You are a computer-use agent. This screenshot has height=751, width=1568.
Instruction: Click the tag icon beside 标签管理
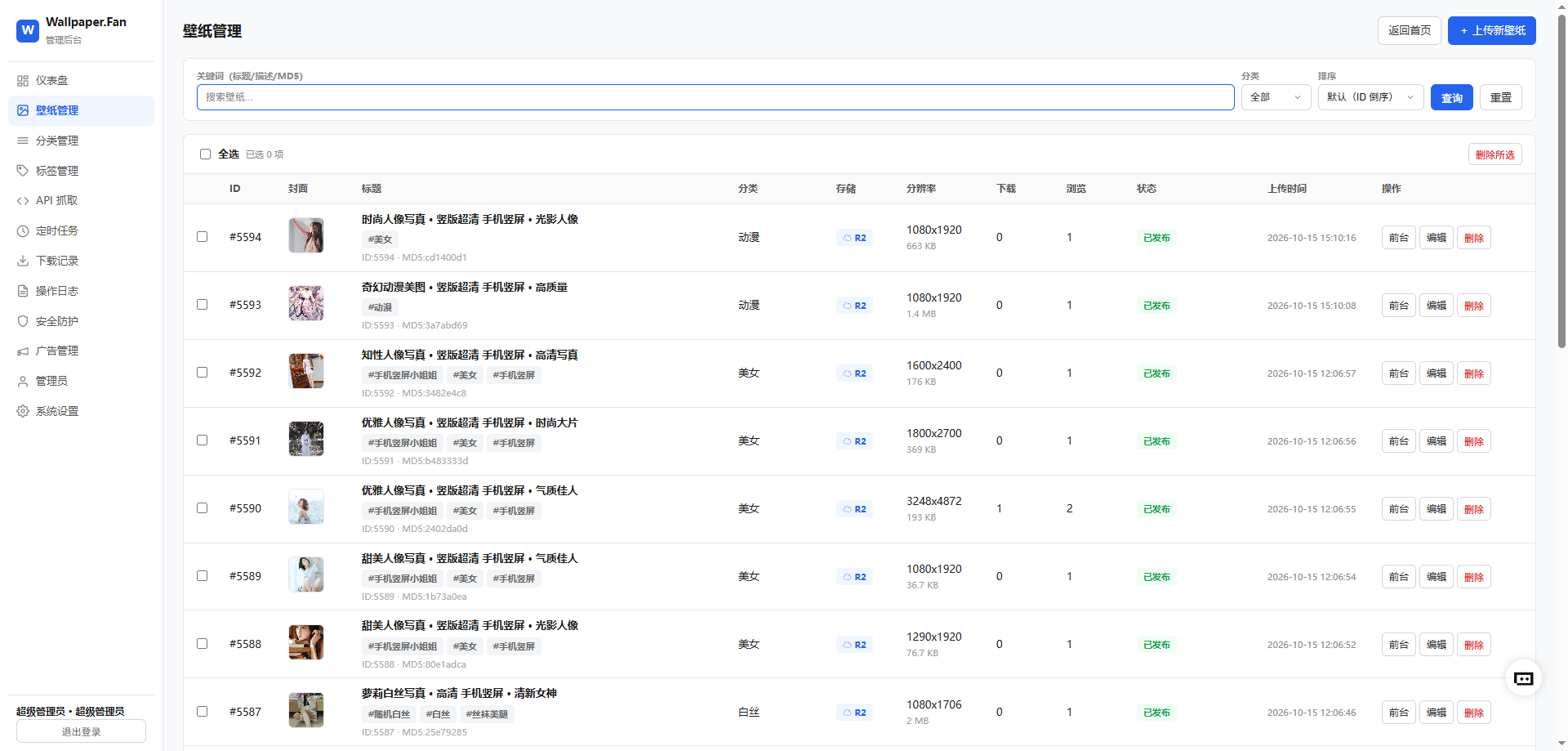[x=23, y=171]
